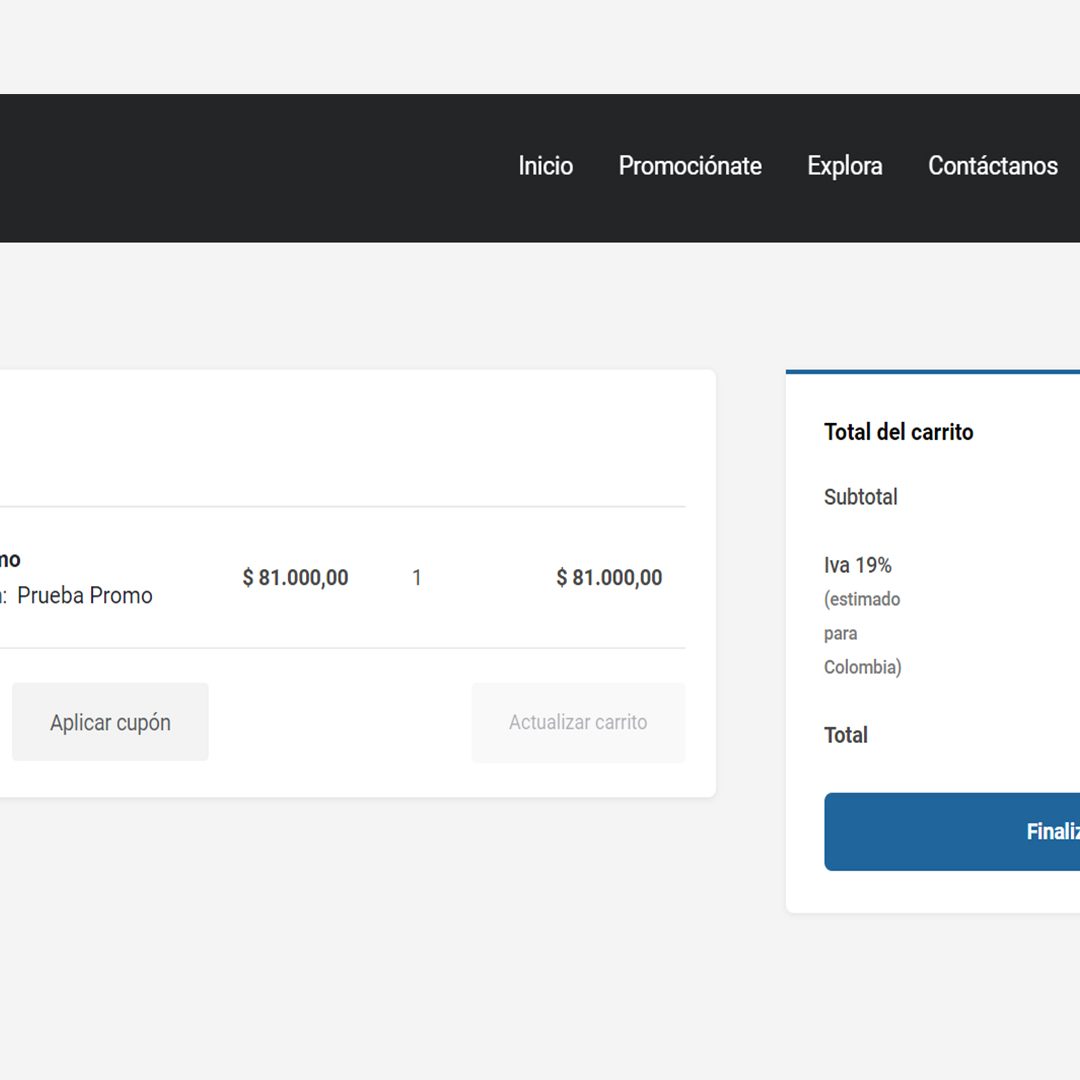Click the Aplicar cupón button
Screen dimensions: 1080x1080
coord(110,722)
